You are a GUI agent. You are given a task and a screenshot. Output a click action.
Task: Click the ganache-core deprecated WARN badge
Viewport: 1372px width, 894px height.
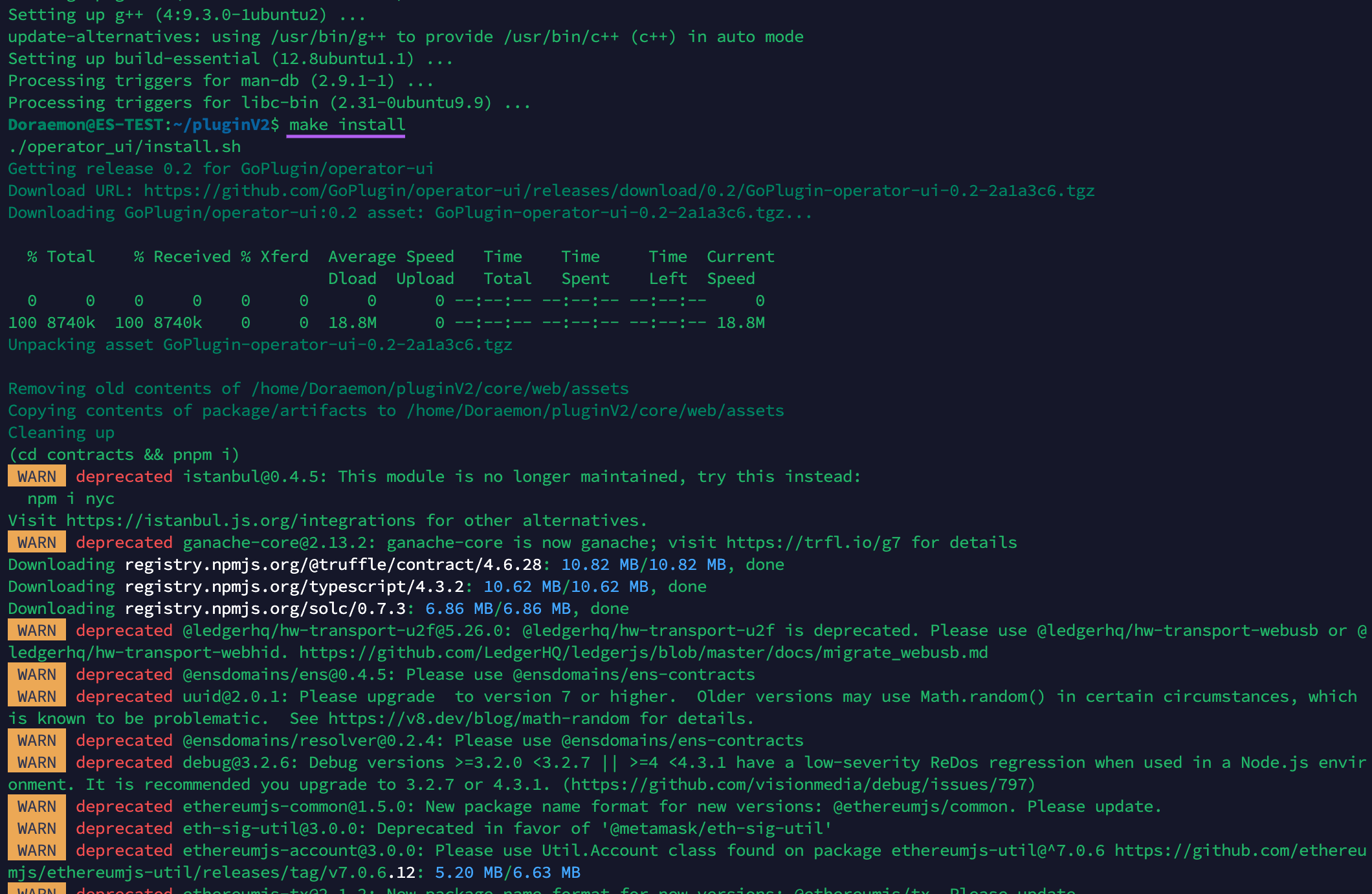36,542
